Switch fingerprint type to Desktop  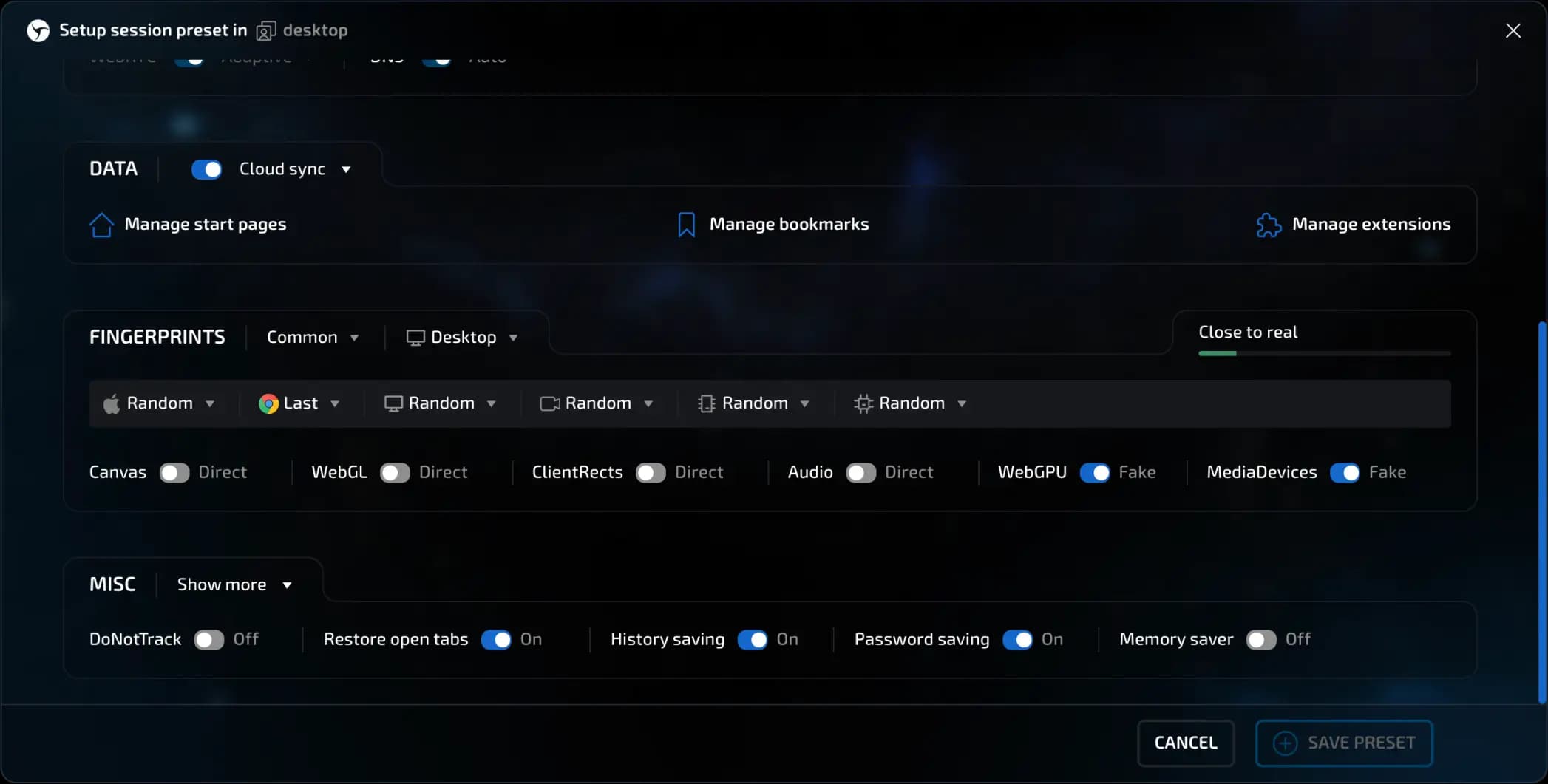coord(463,337)
